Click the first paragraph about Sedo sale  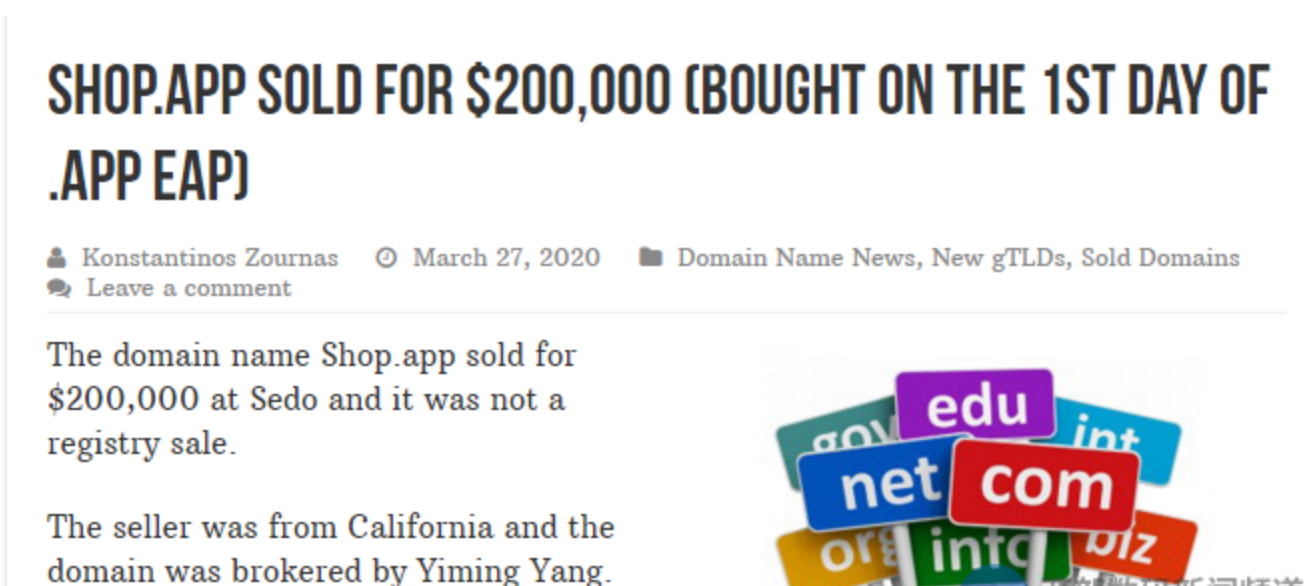pyautogui.click(x=312, y=399)
